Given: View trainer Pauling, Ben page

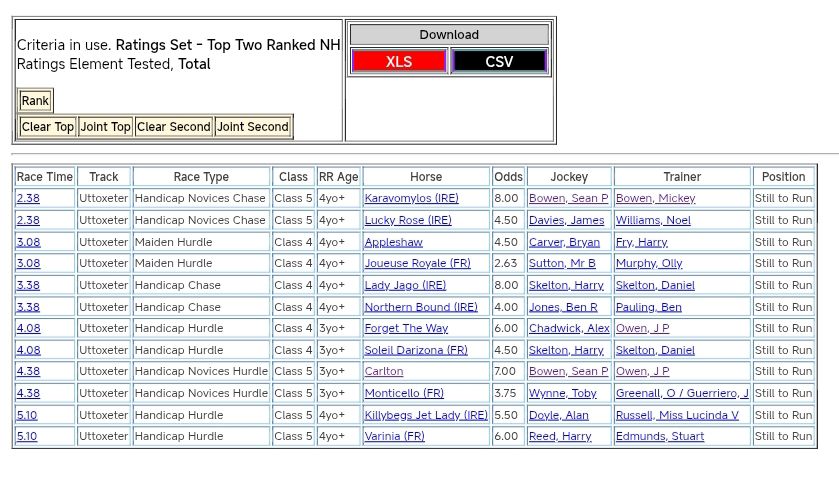Looking at the screenshot, I should point(648,307).
